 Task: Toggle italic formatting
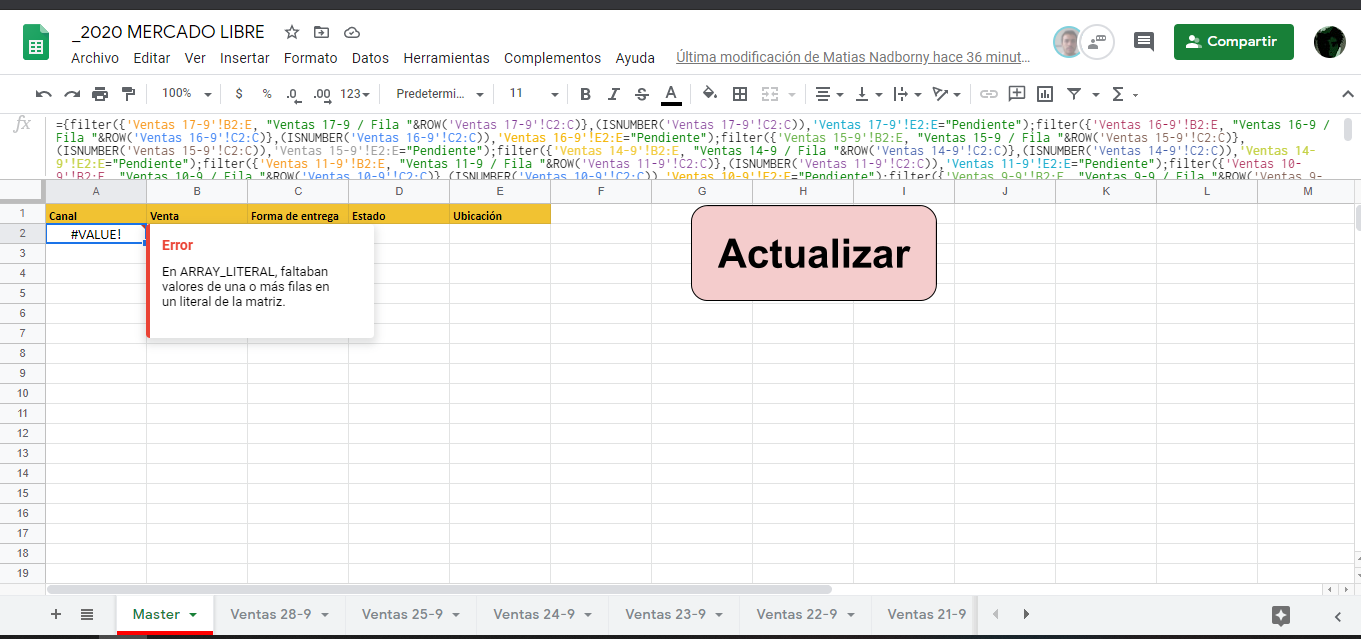point(614,94)
